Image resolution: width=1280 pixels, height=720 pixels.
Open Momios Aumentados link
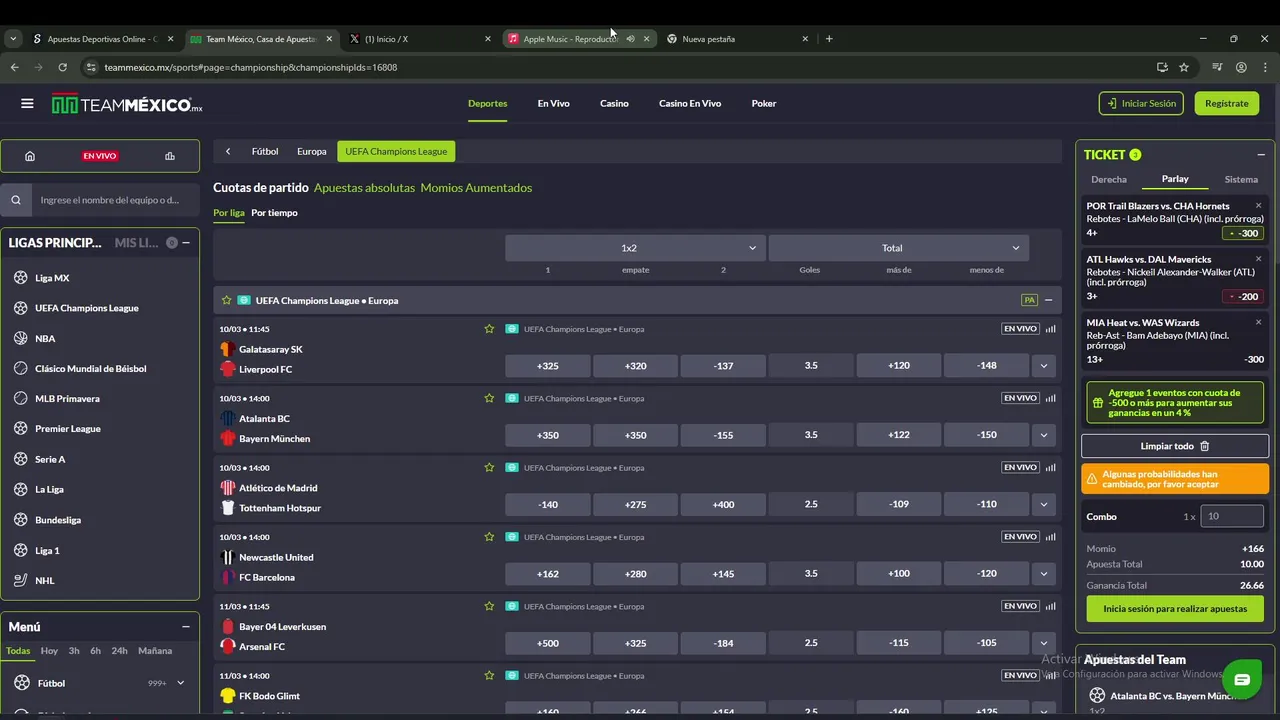pos(476,188)
